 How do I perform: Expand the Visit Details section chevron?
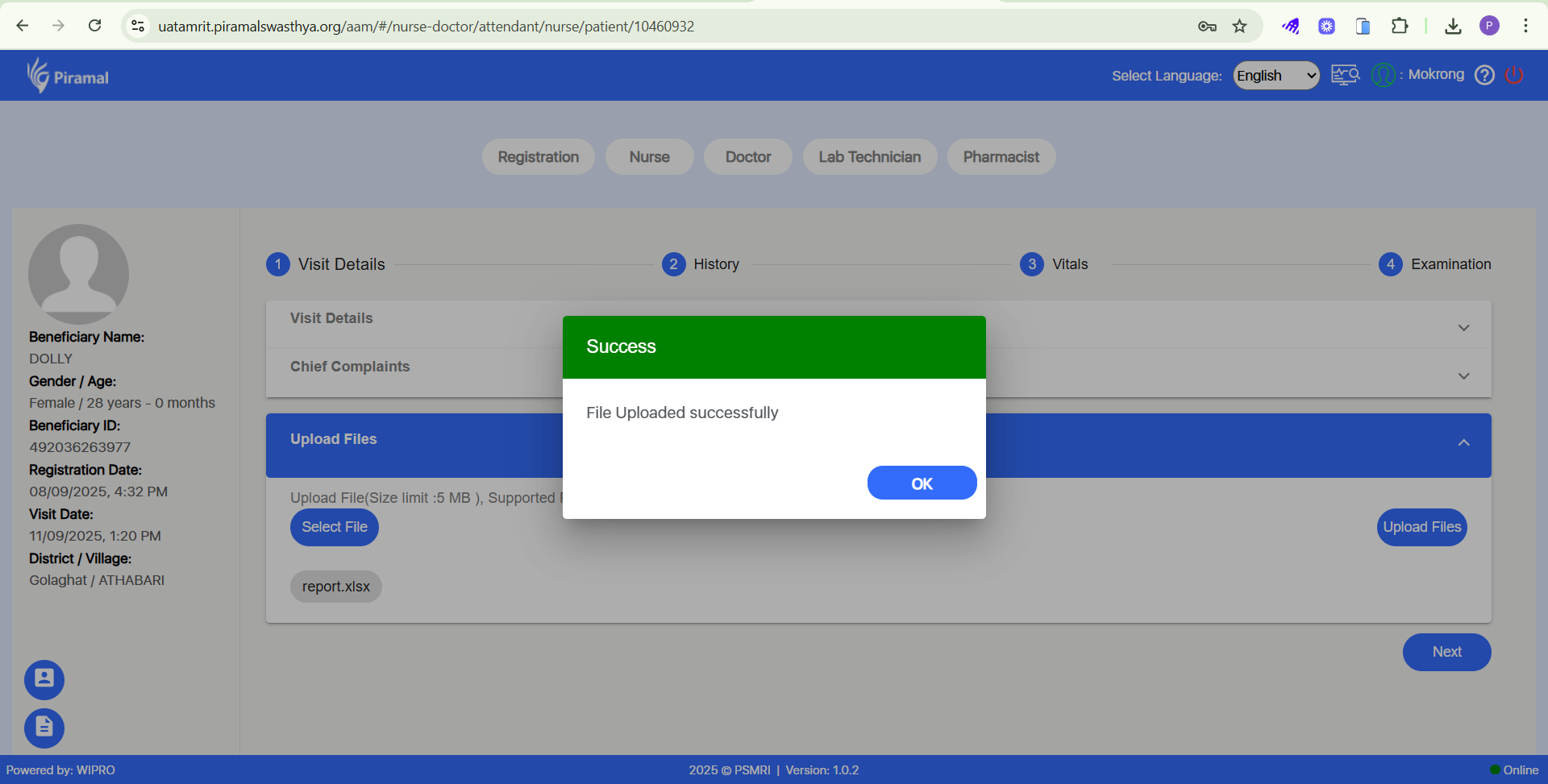(1463, 328)
